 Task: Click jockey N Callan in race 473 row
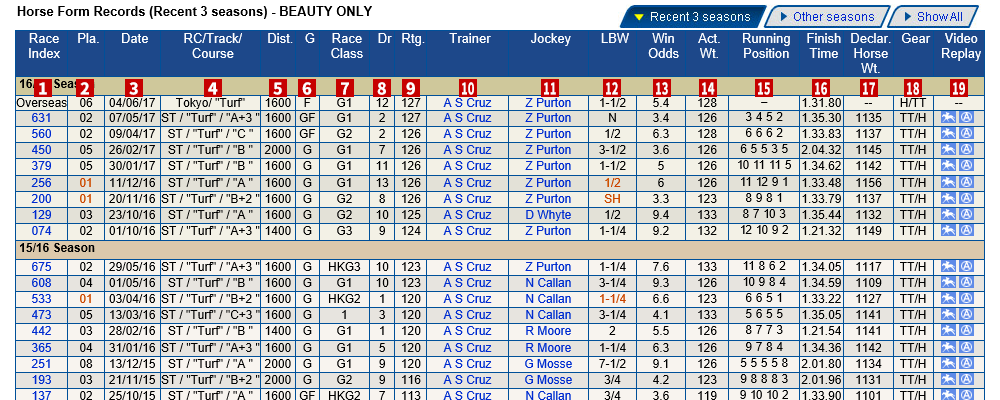coord(548,315)
